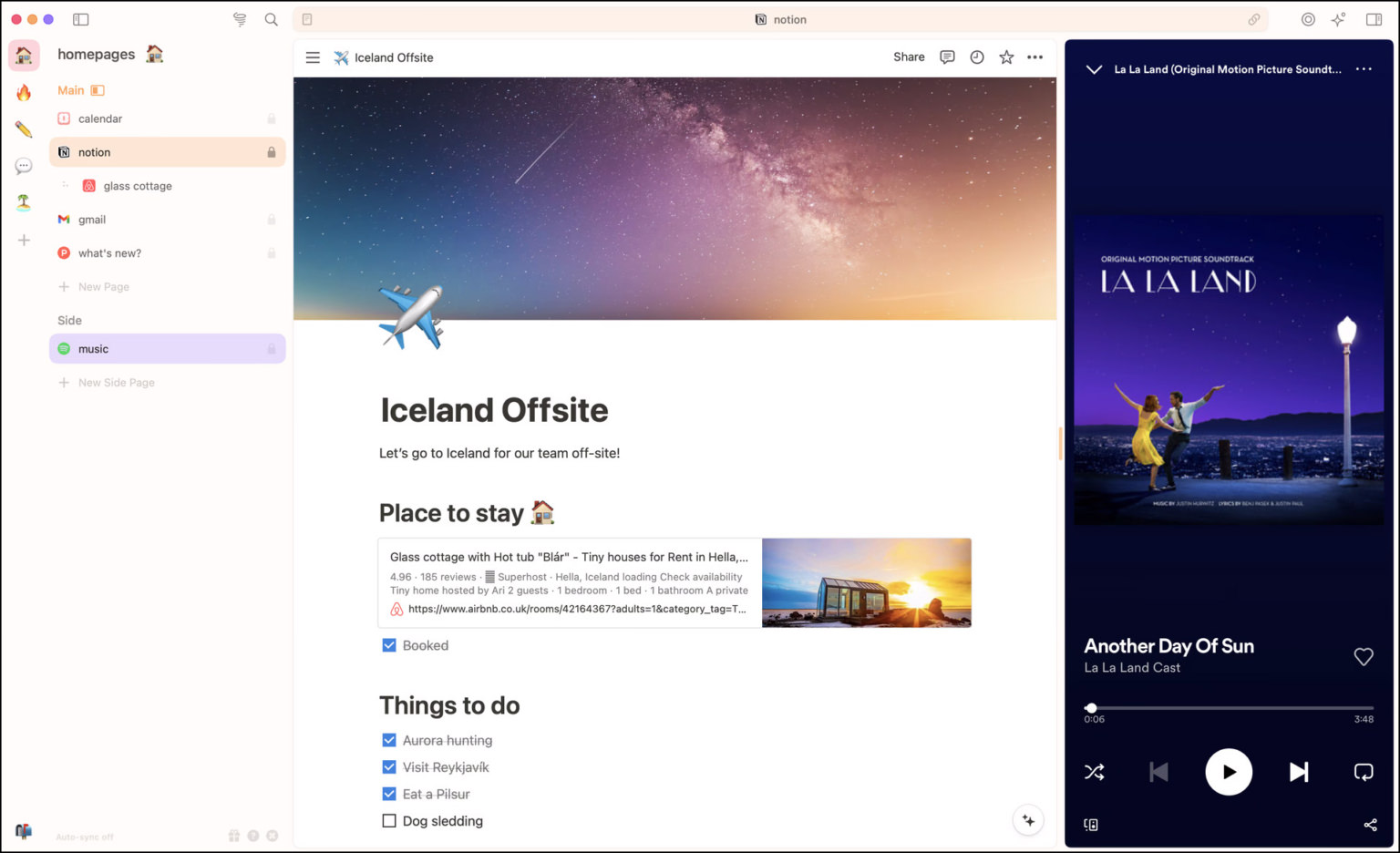Select the palm island workspace icon
Image resolution: width=1400 pixels, height=853 pixels.
click(x=24, y=202)
